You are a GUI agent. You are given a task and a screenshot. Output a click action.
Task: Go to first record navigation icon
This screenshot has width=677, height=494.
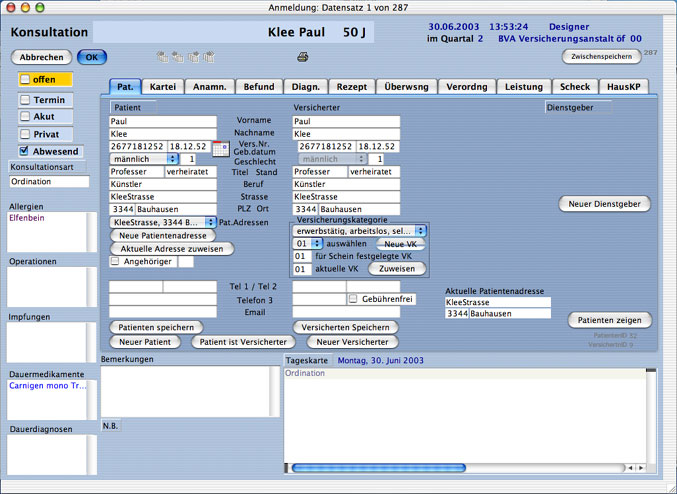(x=162, y=57)
